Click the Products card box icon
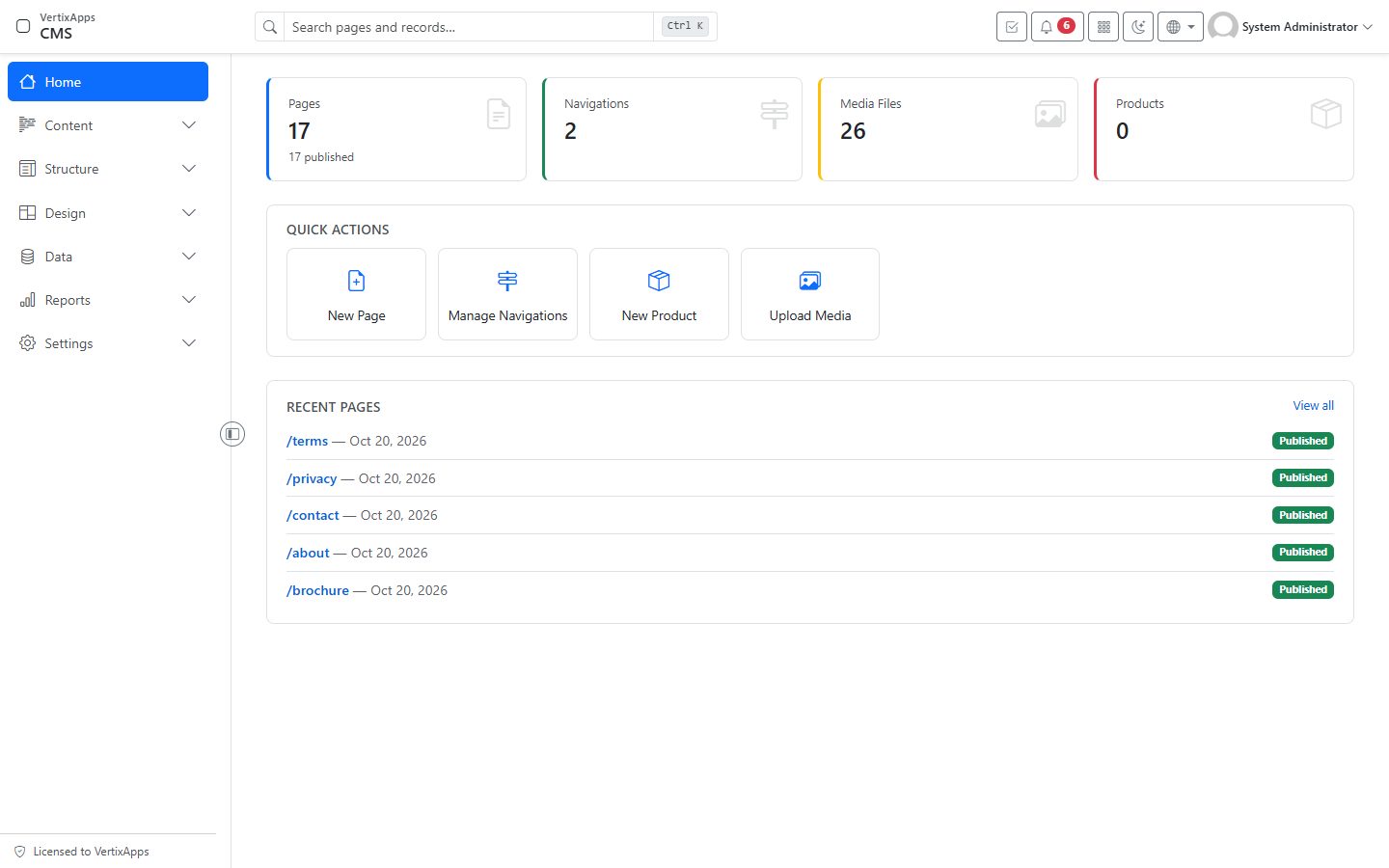 pos(1326,114)
